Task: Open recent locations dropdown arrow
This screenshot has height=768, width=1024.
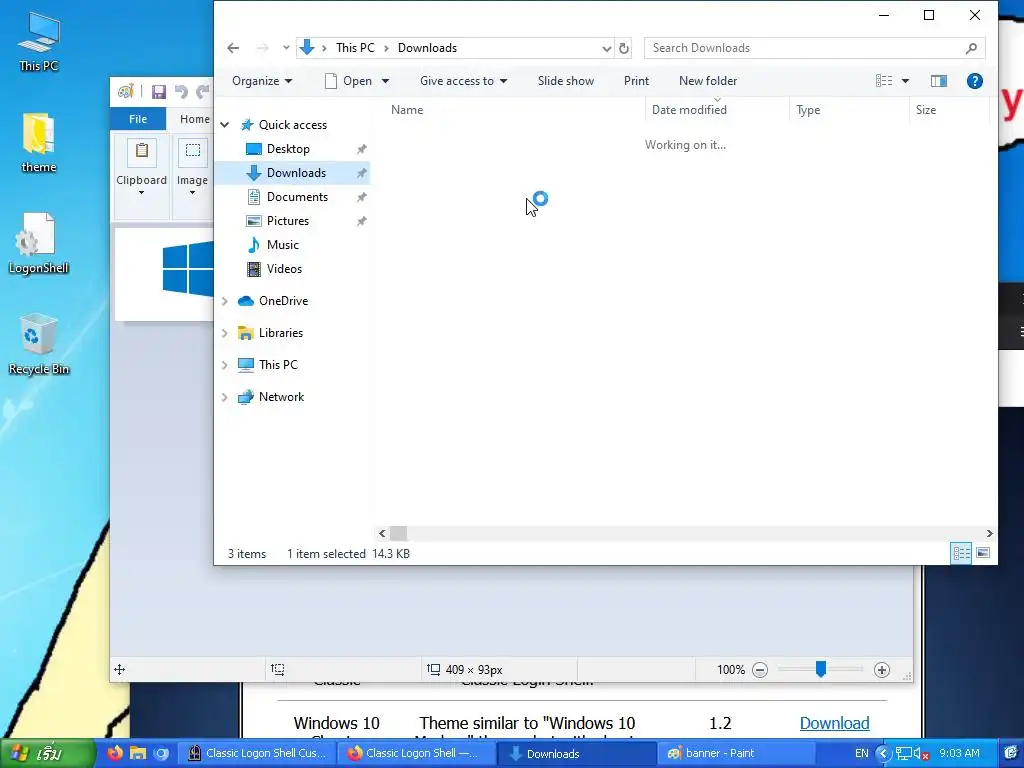Action: (286, 48)
